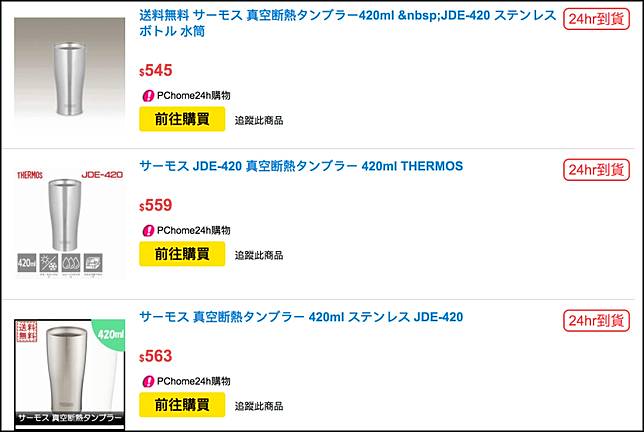
Task: Click PChome24h購物 store name under $563
Action: pyautogui.click(x=194, y=381)
